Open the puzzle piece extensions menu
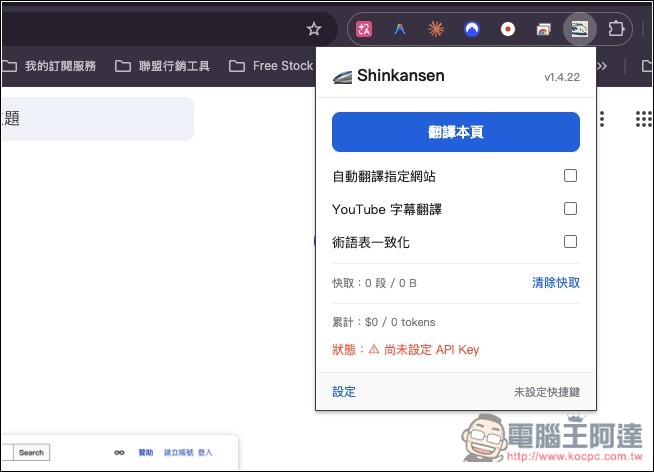The width and height of the screenshot is (654, 472). coord(616,29)
